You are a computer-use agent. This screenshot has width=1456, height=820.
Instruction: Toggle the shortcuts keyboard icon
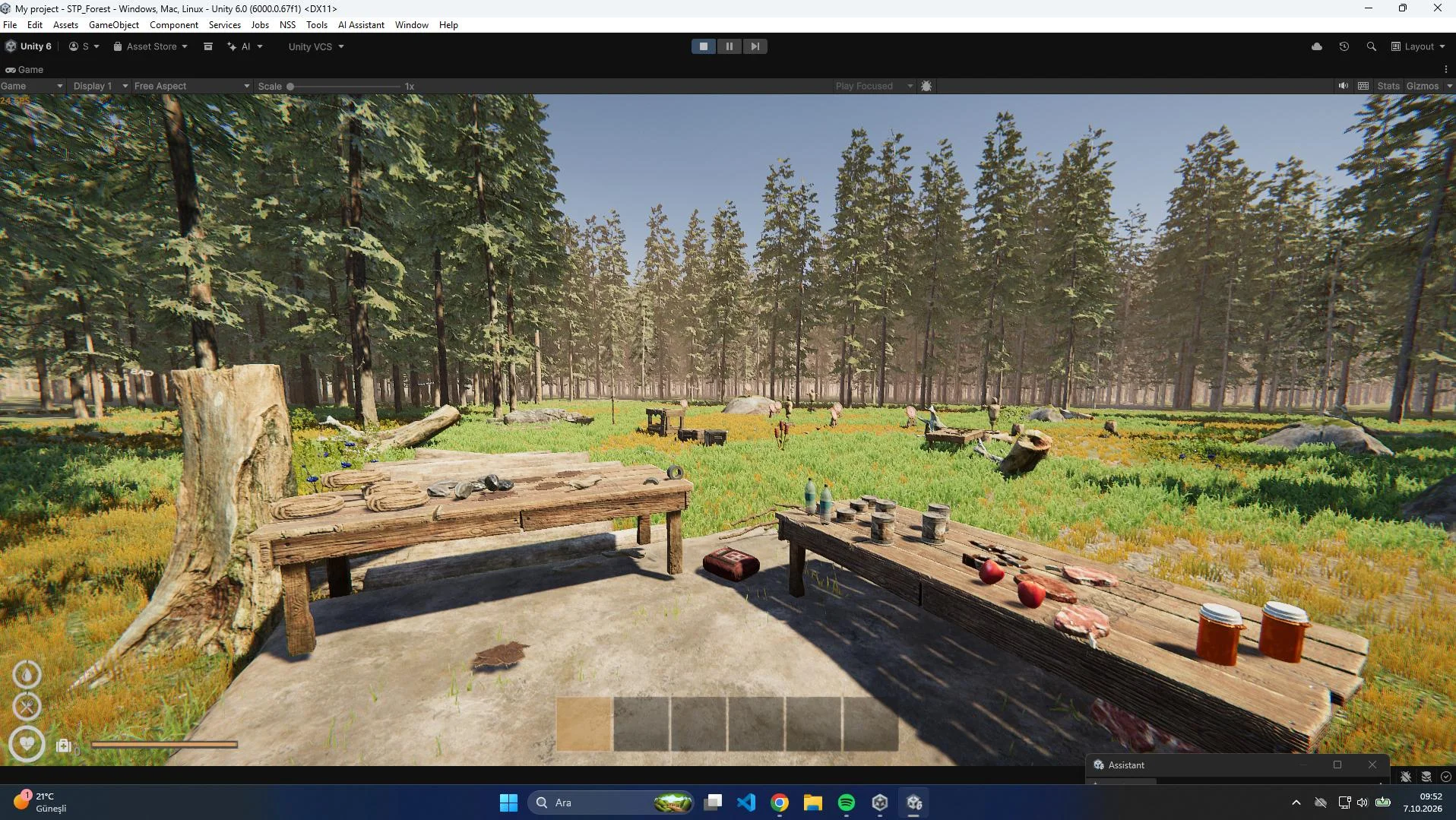[1363, 86]
